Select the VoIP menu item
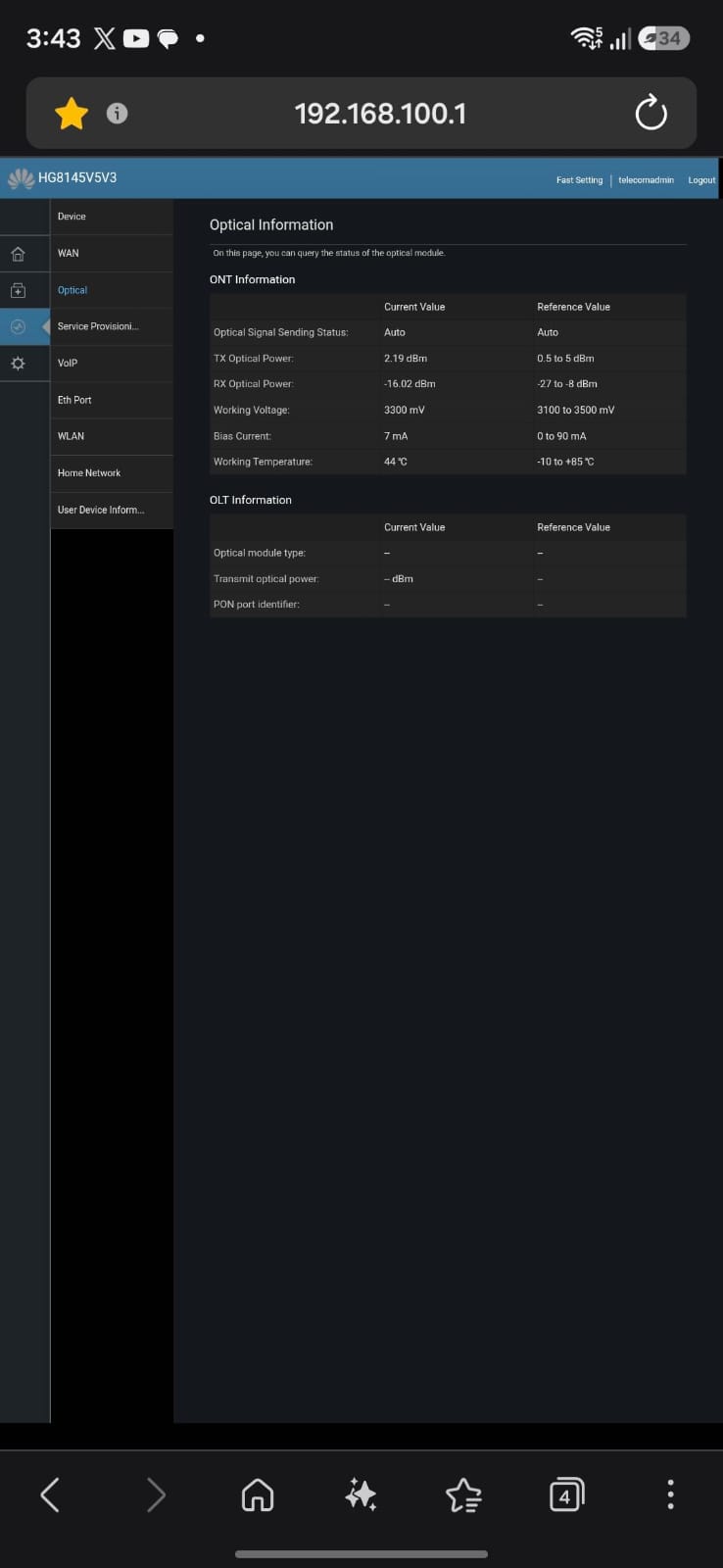 (x=112, y=363)
